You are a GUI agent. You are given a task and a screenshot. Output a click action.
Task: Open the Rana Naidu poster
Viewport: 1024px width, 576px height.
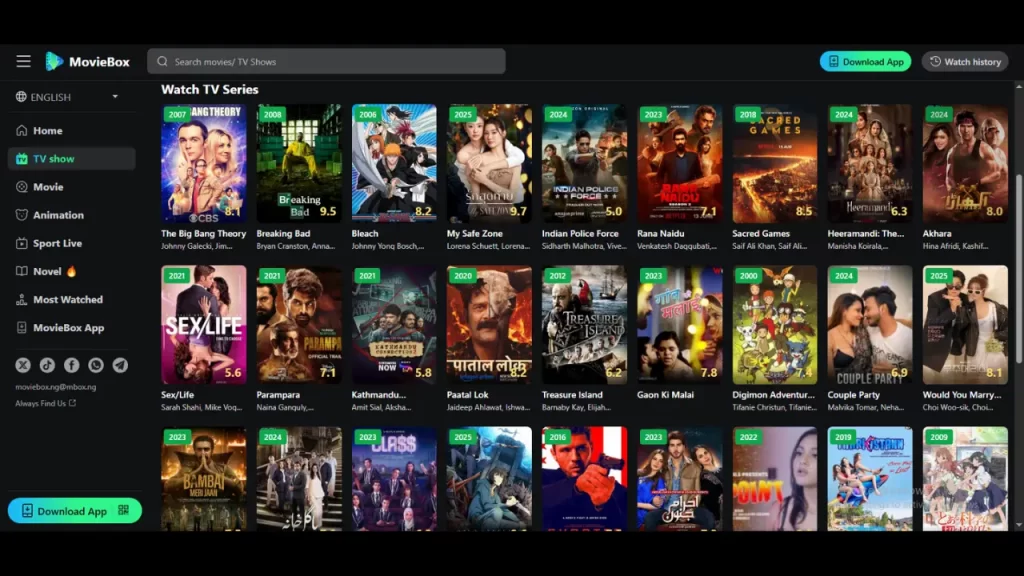[680, 163]
